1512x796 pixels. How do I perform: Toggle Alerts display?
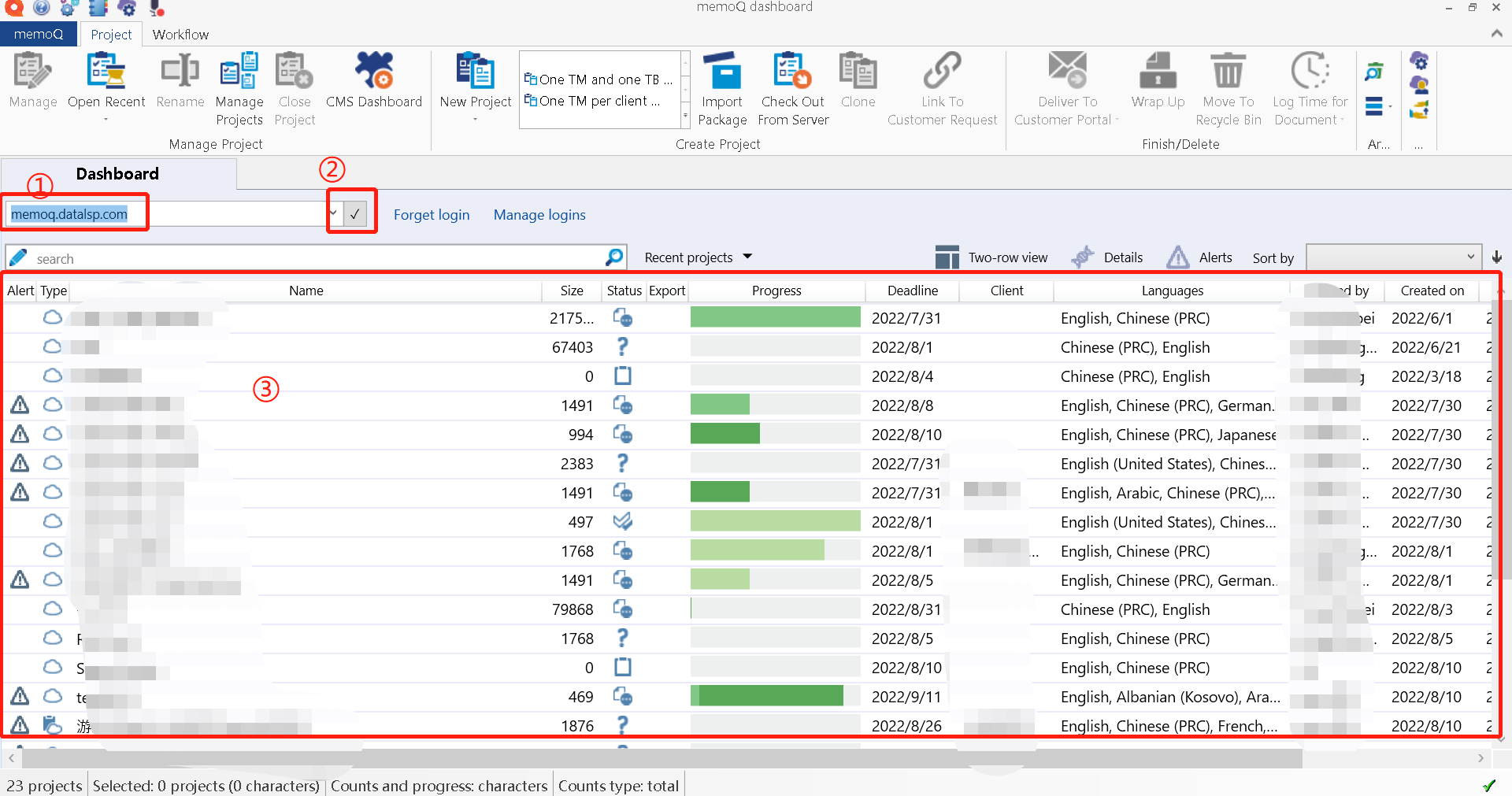pyautogui.click(x=1199, y=257)
